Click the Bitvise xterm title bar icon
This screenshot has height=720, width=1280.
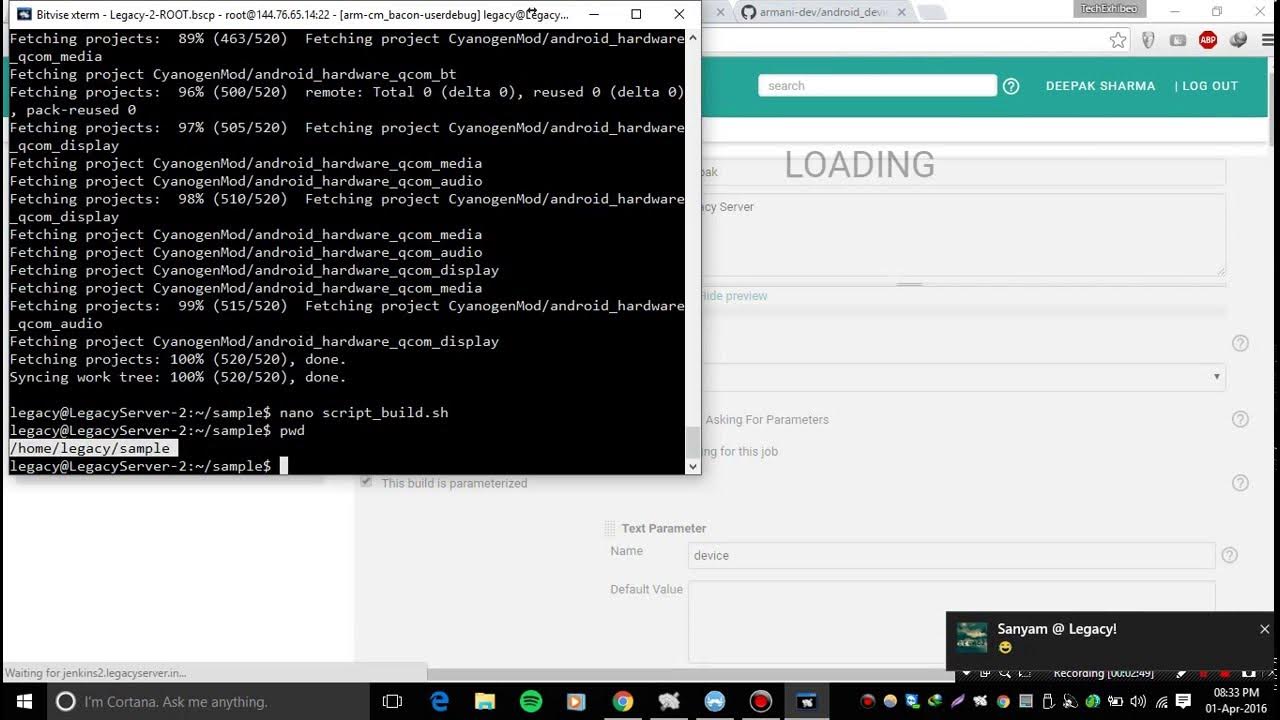pos(24,14)
